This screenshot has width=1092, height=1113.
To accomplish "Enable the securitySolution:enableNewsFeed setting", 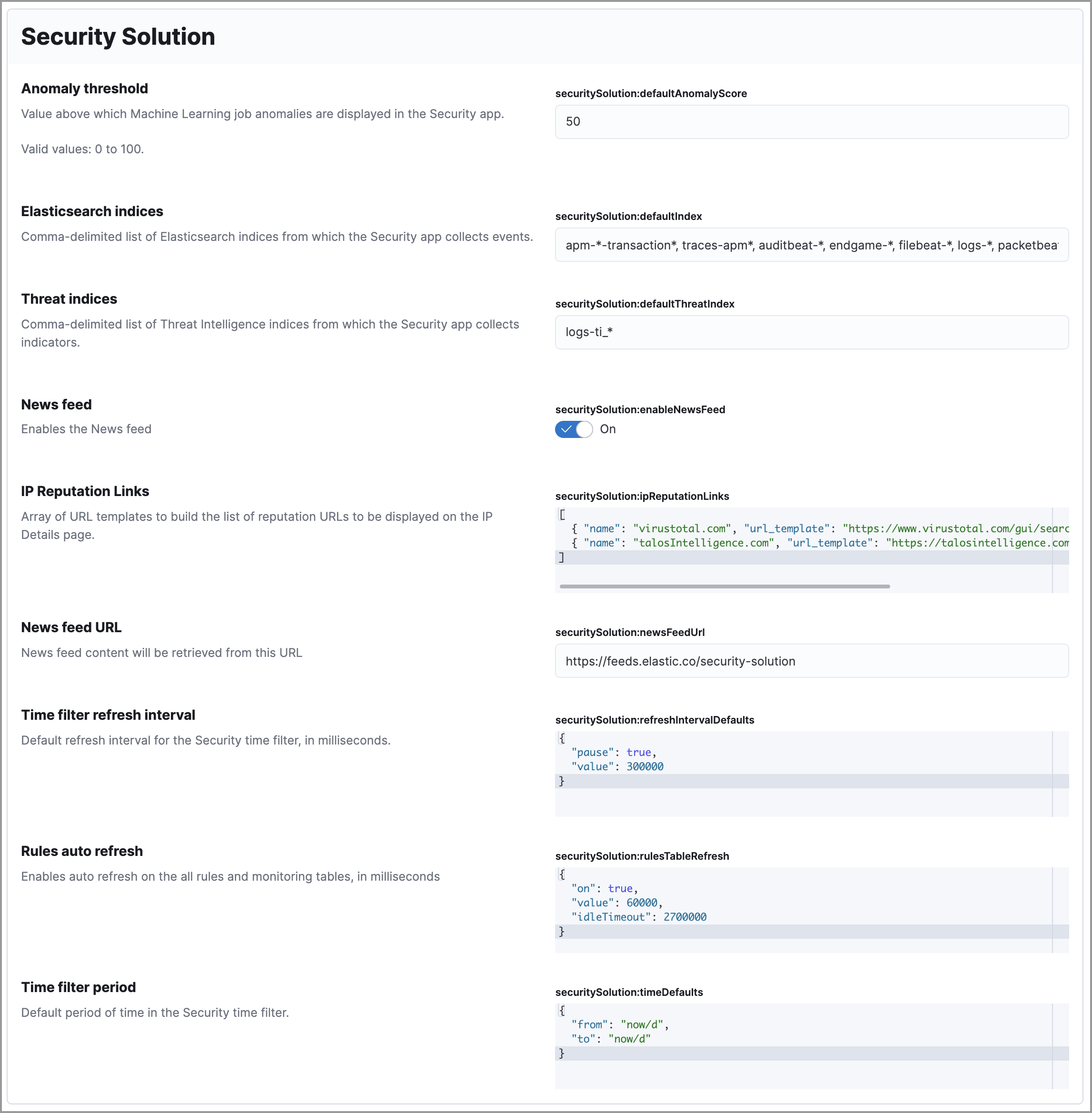I will tap(574, 429).
